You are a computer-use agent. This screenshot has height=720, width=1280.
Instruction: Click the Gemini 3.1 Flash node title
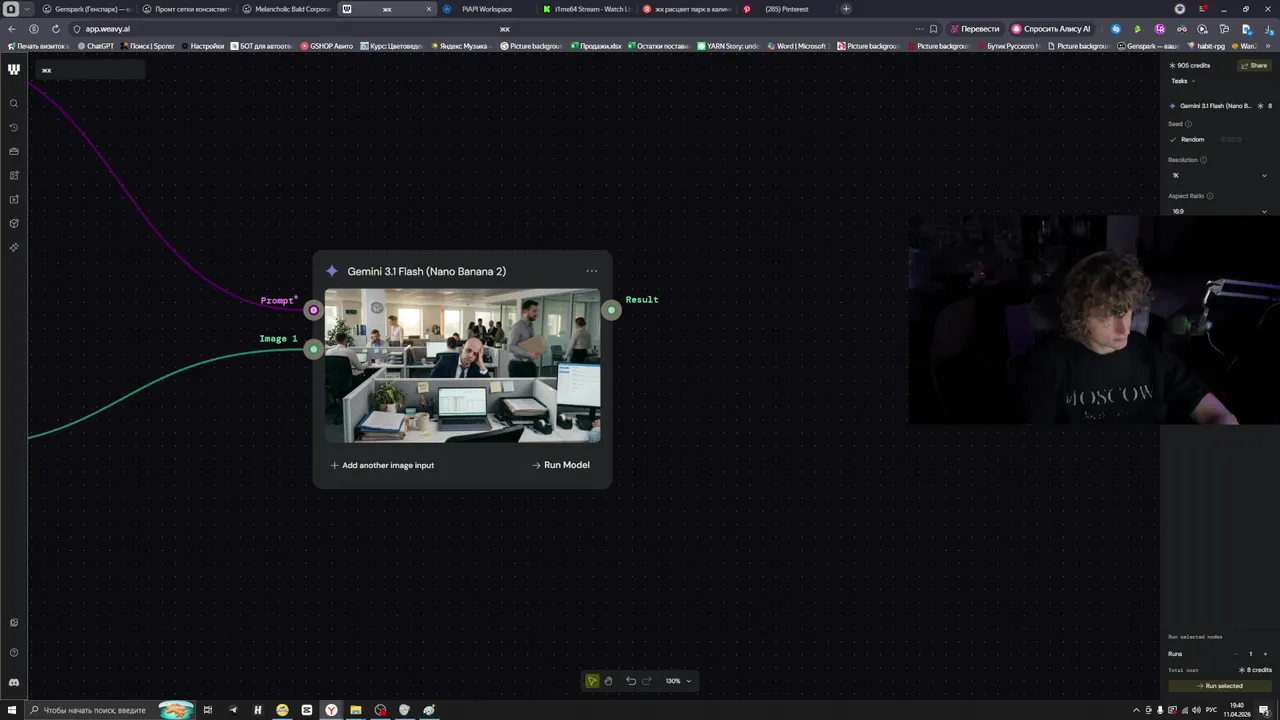pyautogui.click(x=427, y=271)
